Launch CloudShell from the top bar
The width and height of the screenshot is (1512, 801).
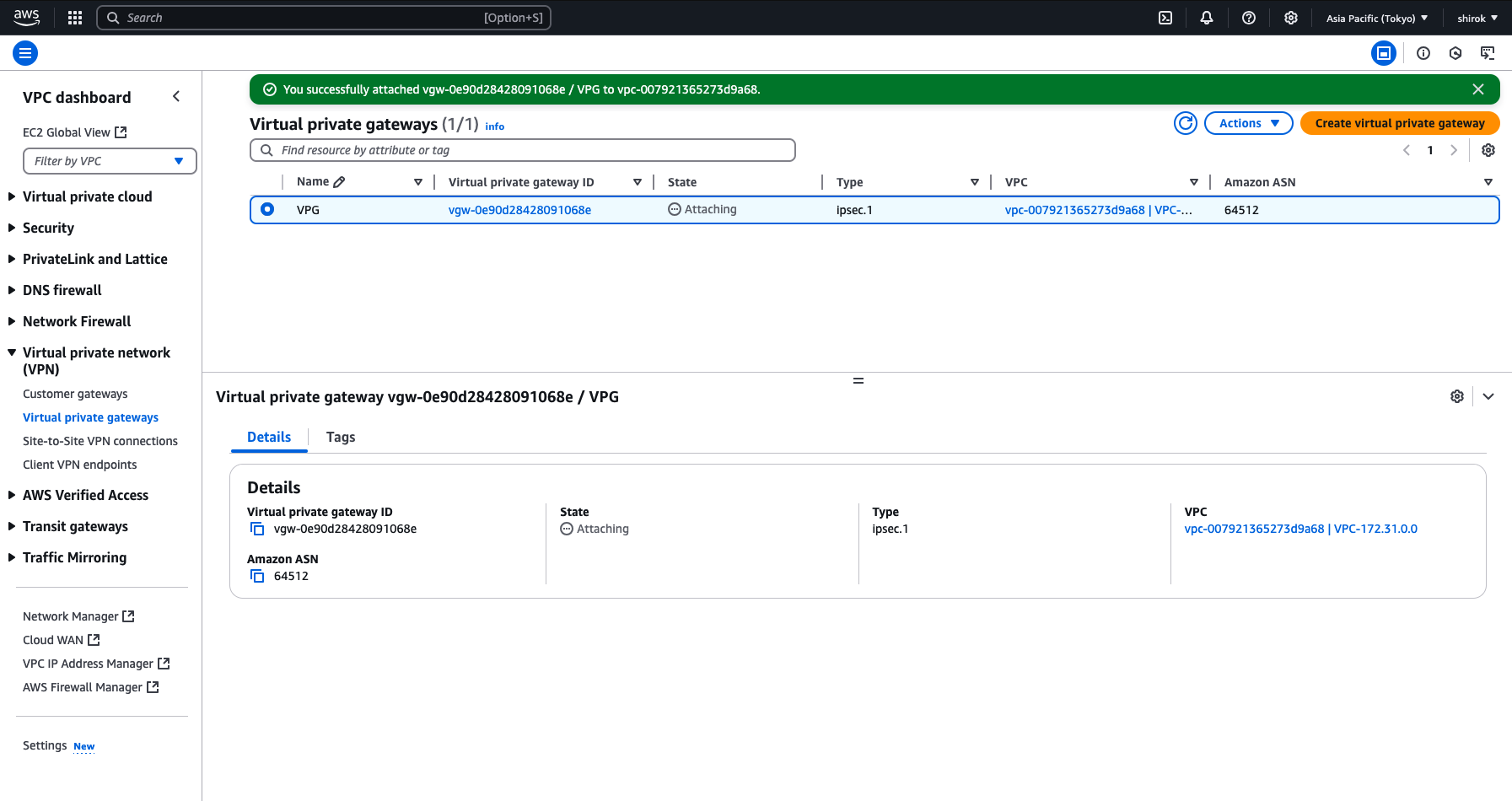pyautogui.click(x=1165, y=18)
